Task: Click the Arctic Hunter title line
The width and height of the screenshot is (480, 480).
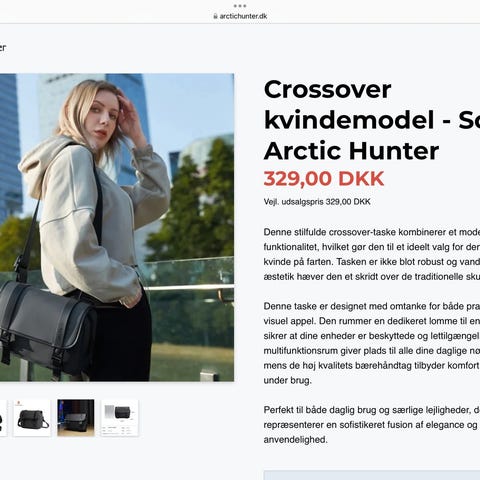Action: (x=351, y=151)
